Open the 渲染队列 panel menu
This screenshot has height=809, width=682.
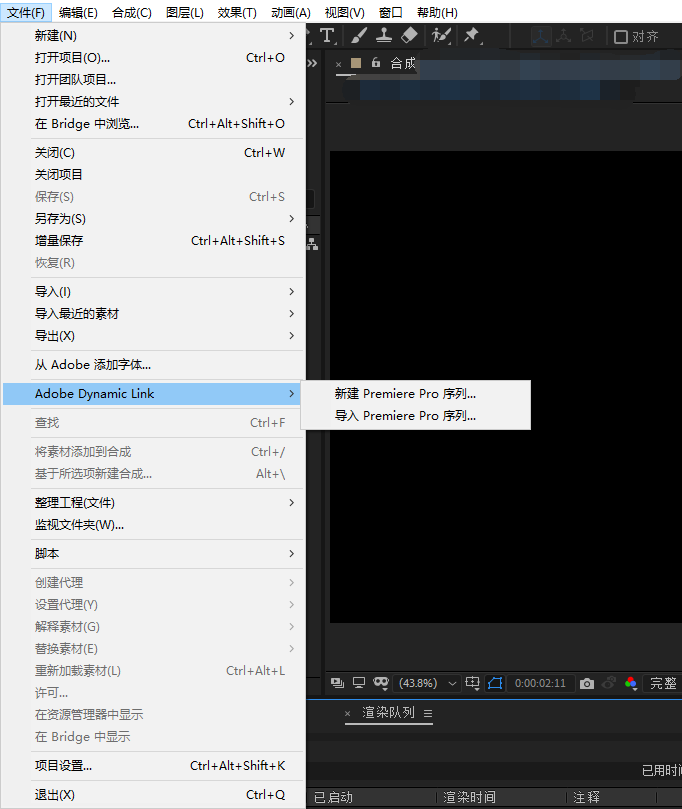[428, 713]
